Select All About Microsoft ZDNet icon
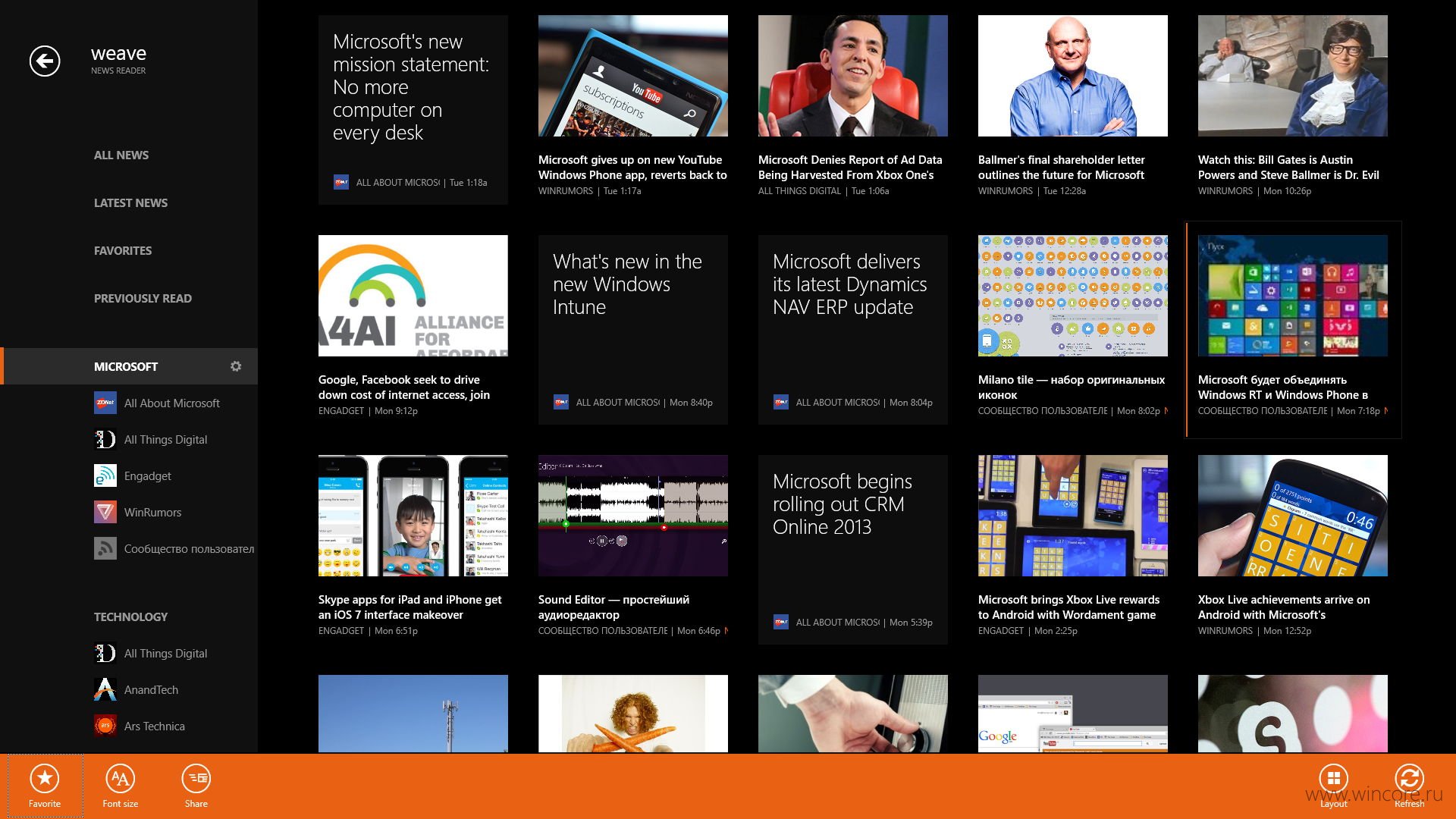Image resolution: width=1456 pixels, height=819 pixels. (105, 403)
